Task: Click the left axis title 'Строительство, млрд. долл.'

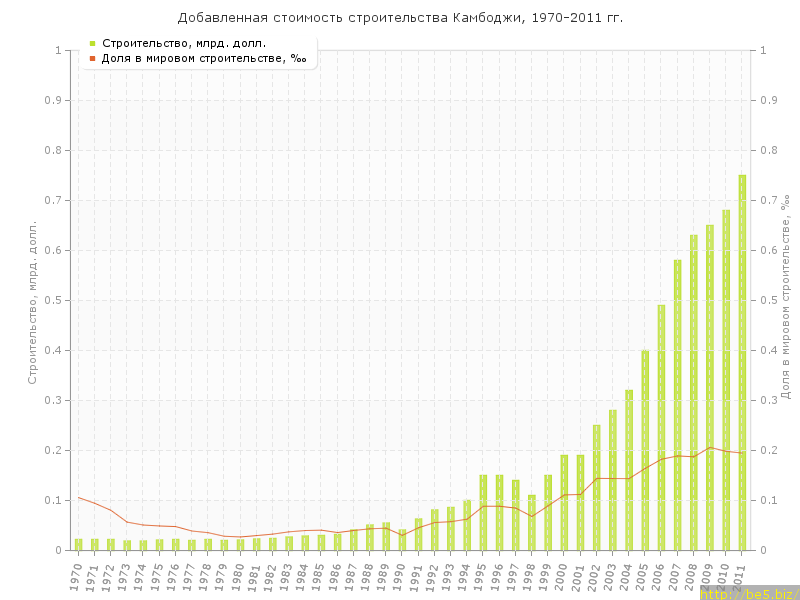Action: tap(32, 302)
